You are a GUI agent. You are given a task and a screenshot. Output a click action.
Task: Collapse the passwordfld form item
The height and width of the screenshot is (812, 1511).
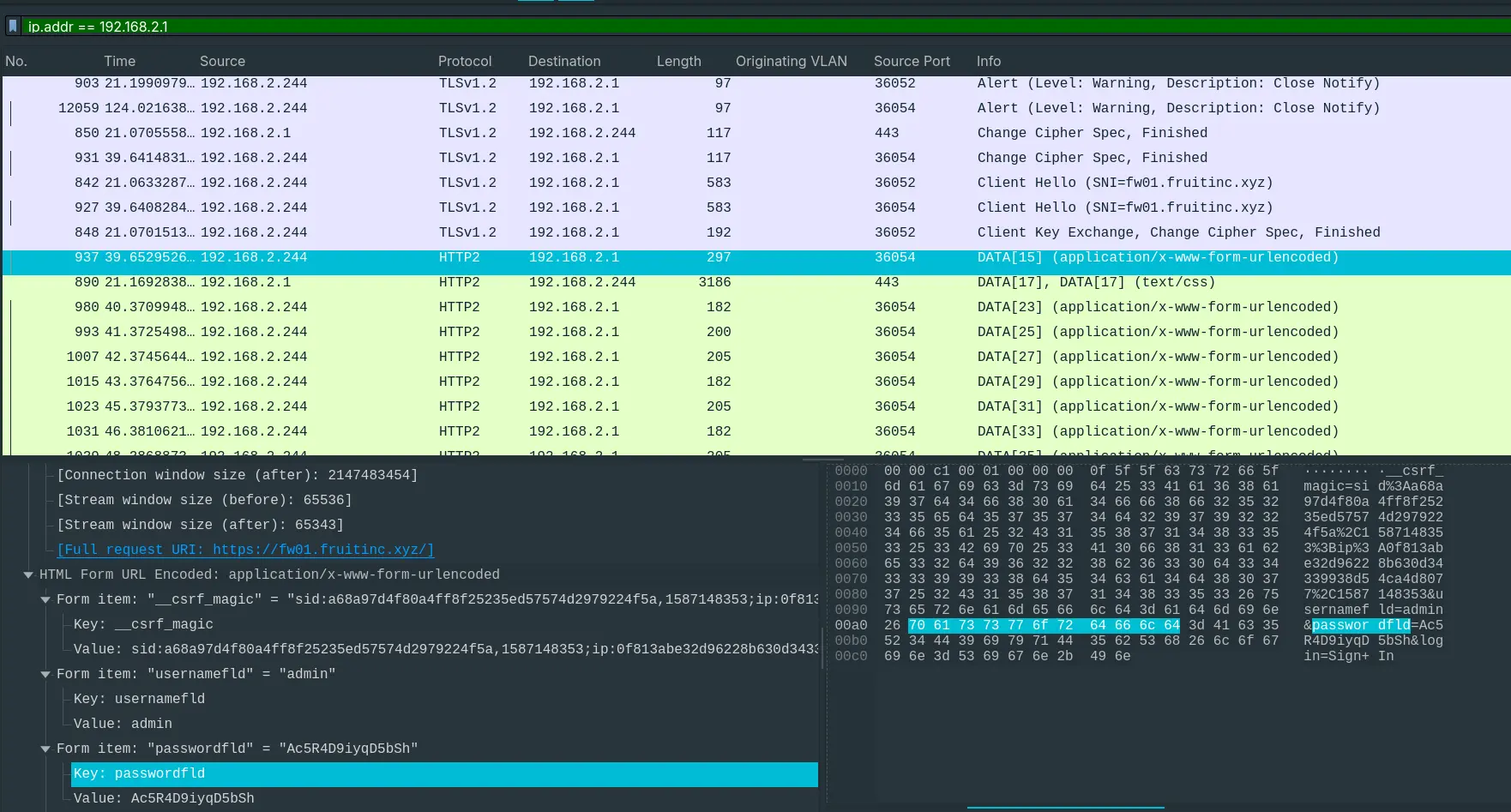(45, 749)
